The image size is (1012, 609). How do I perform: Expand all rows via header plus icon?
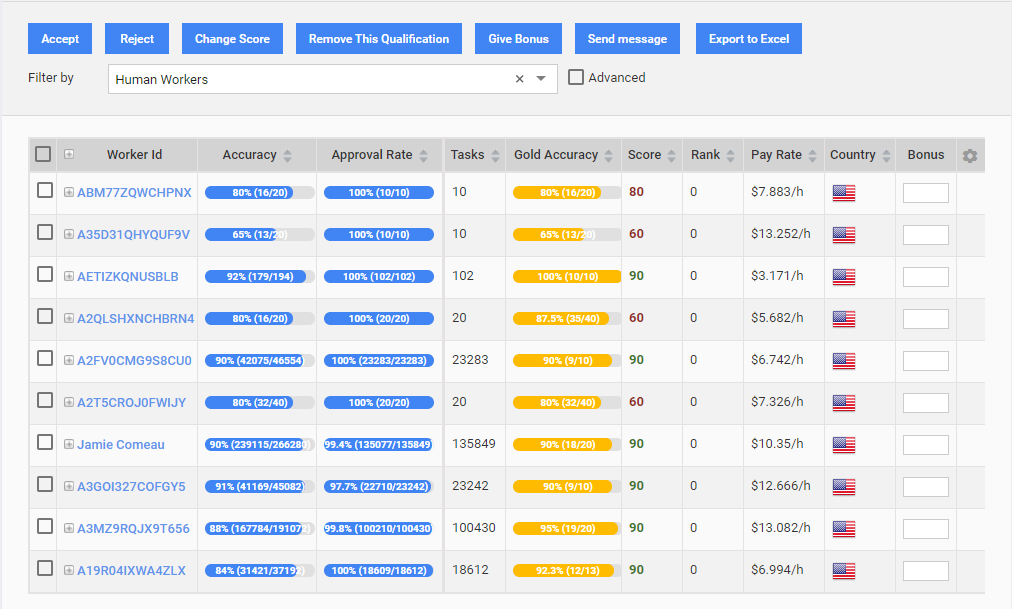click(x=68, y=154)
